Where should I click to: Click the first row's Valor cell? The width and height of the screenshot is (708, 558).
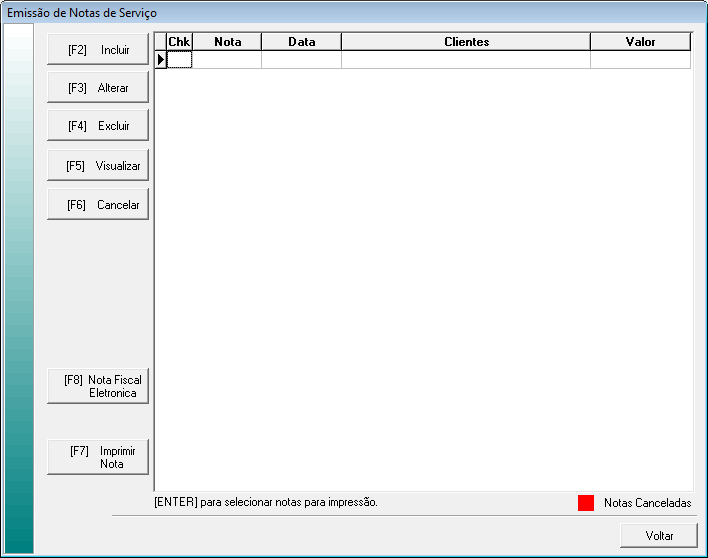pos(640,60)
